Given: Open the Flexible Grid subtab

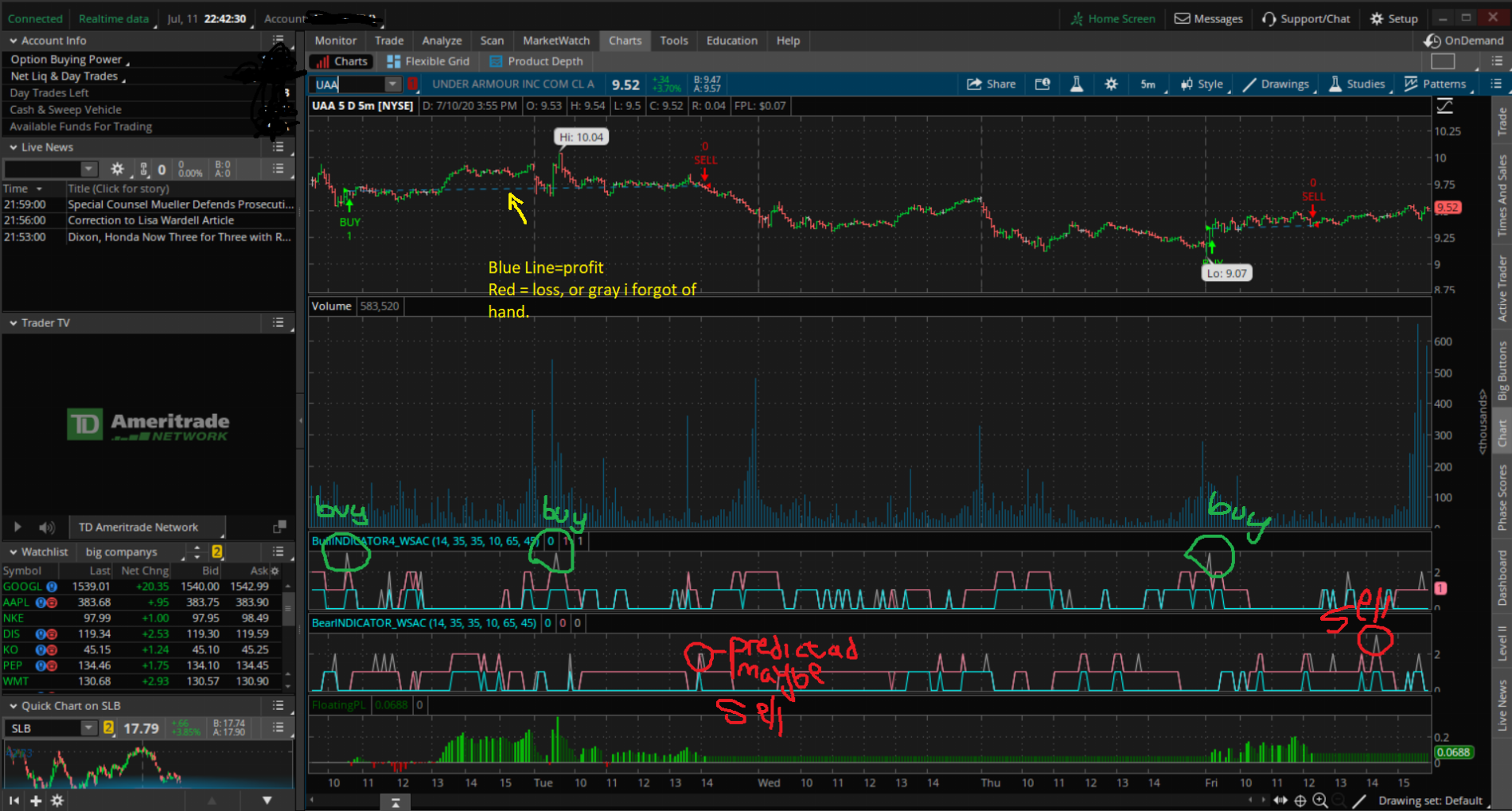Looking at the screenshot, I should [428, 61].
